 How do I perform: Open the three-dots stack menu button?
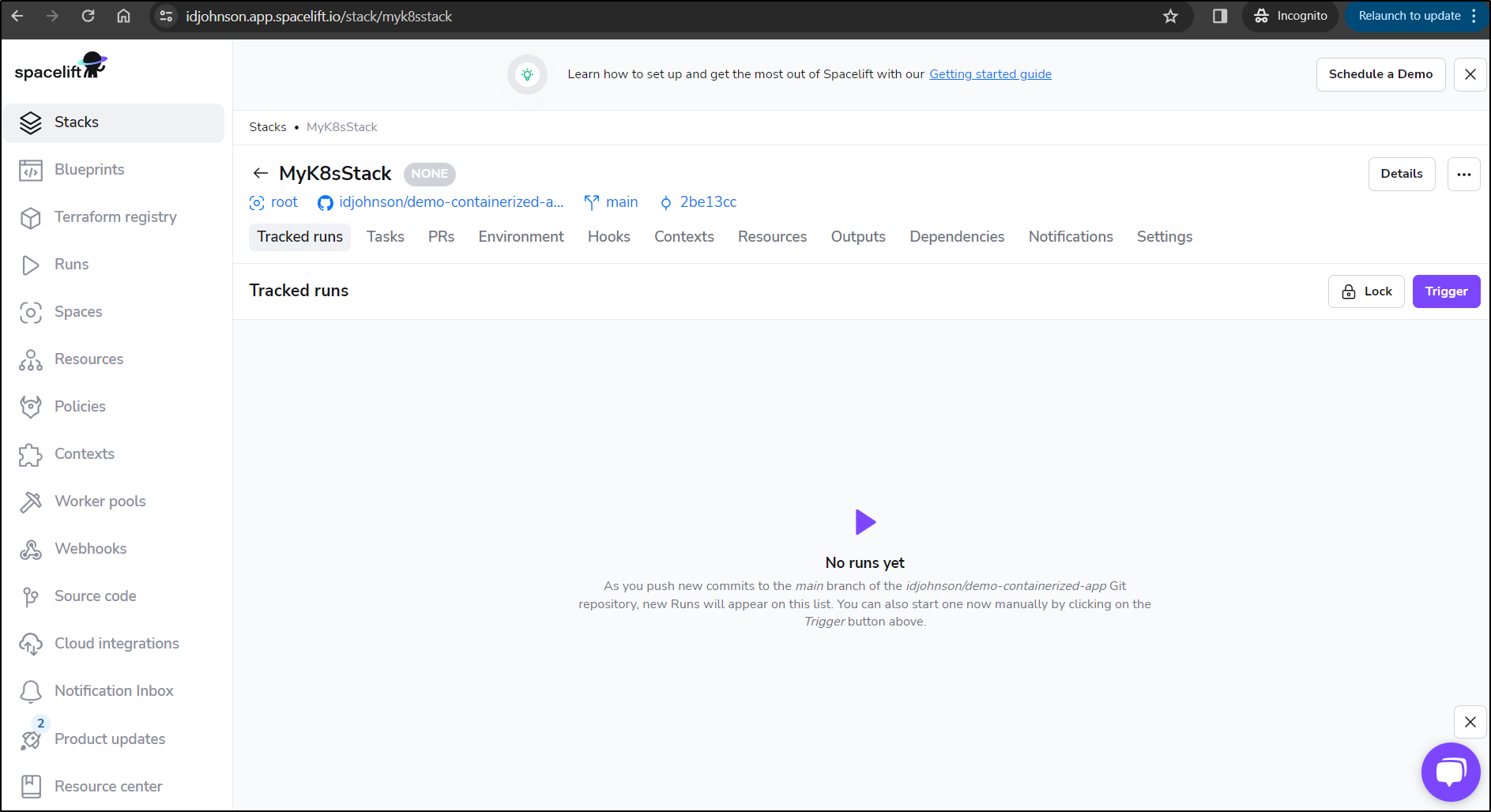coord(1463,175)
